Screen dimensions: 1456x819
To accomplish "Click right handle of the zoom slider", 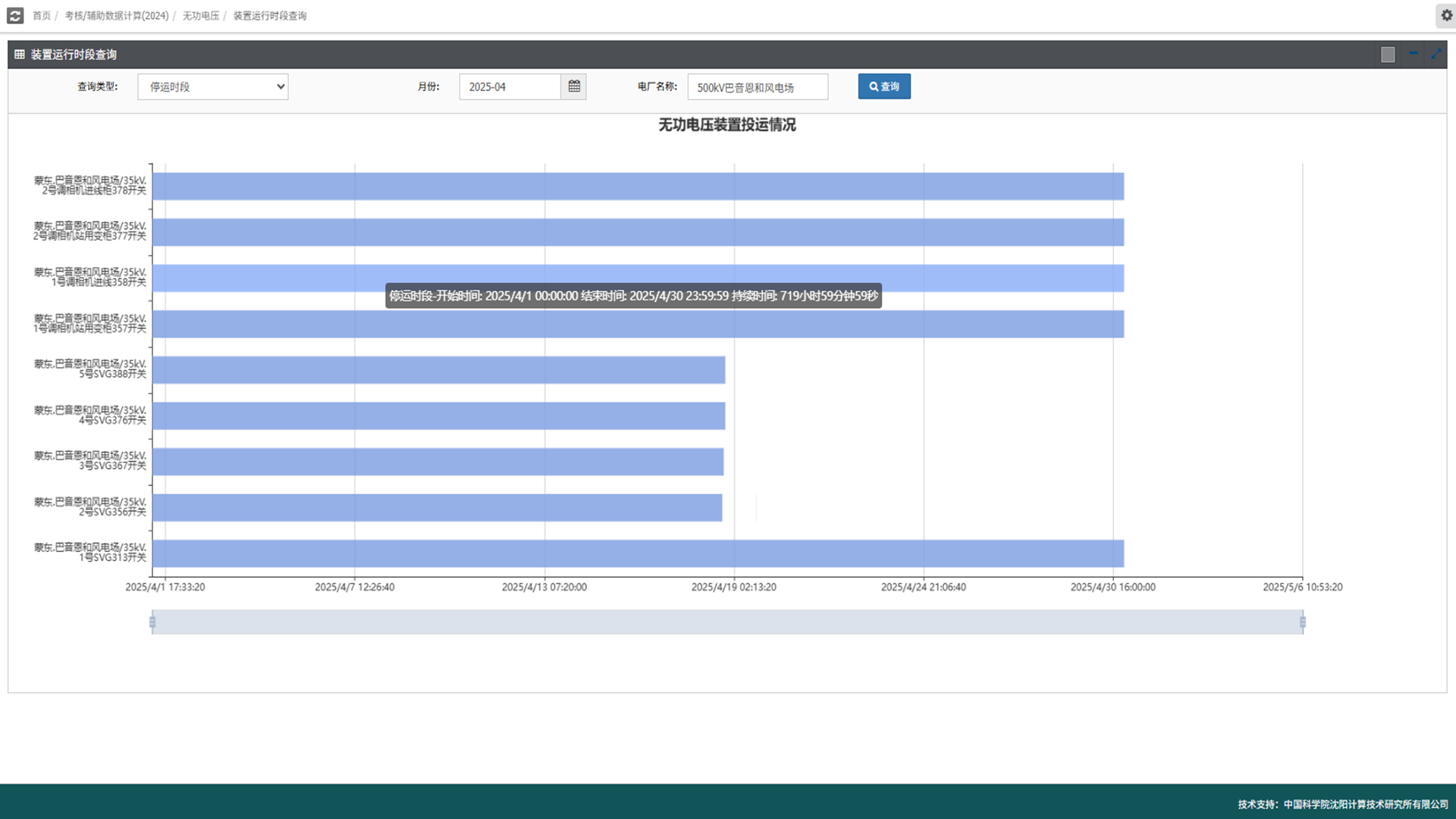I will click(1303, 622).
